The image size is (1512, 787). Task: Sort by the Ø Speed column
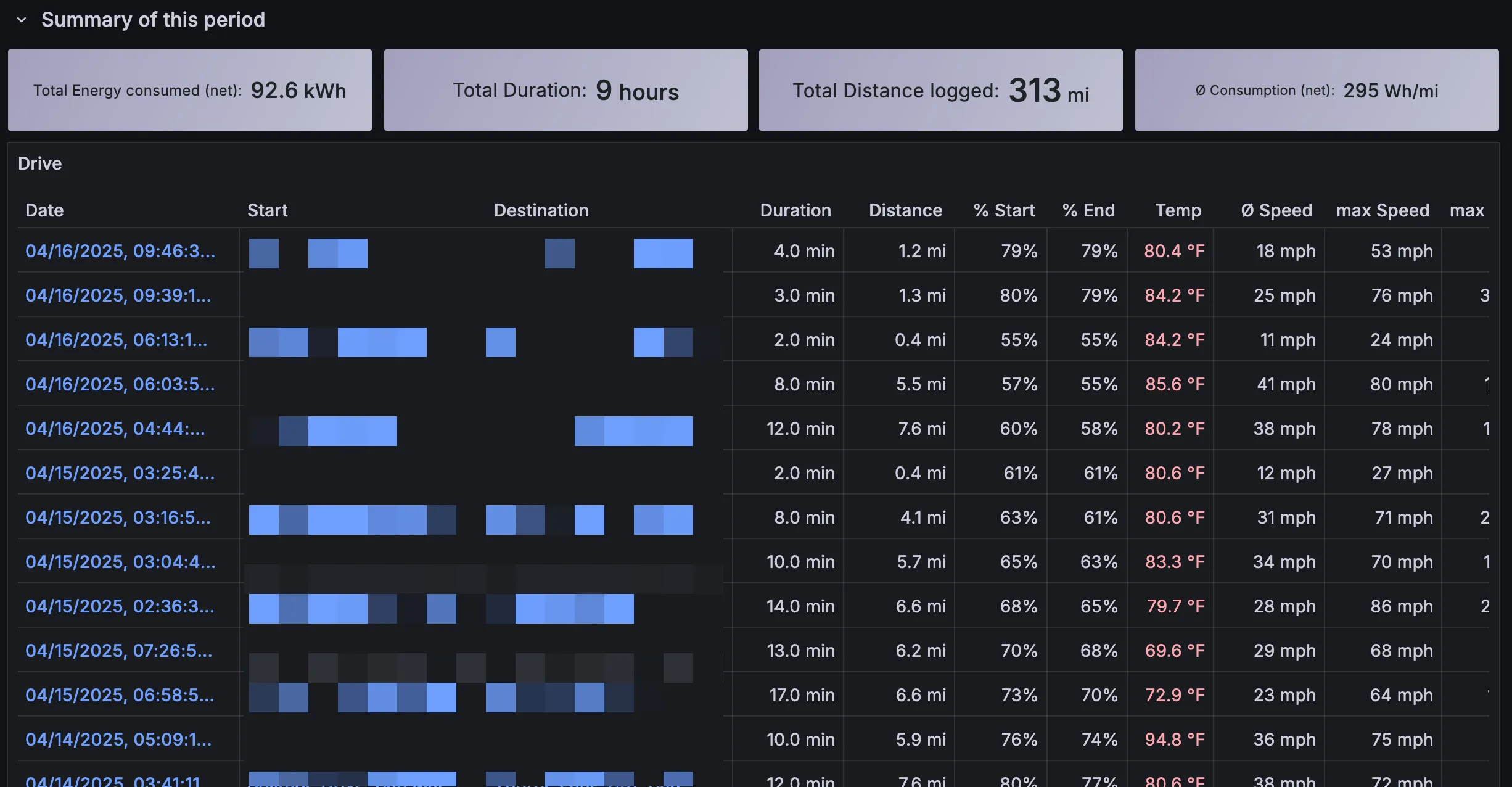click(x=1276, y=210)
